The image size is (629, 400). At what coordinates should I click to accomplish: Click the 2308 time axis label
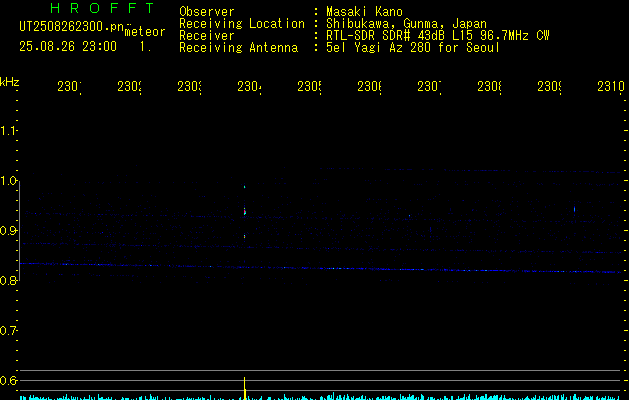[x=489, y=87]
